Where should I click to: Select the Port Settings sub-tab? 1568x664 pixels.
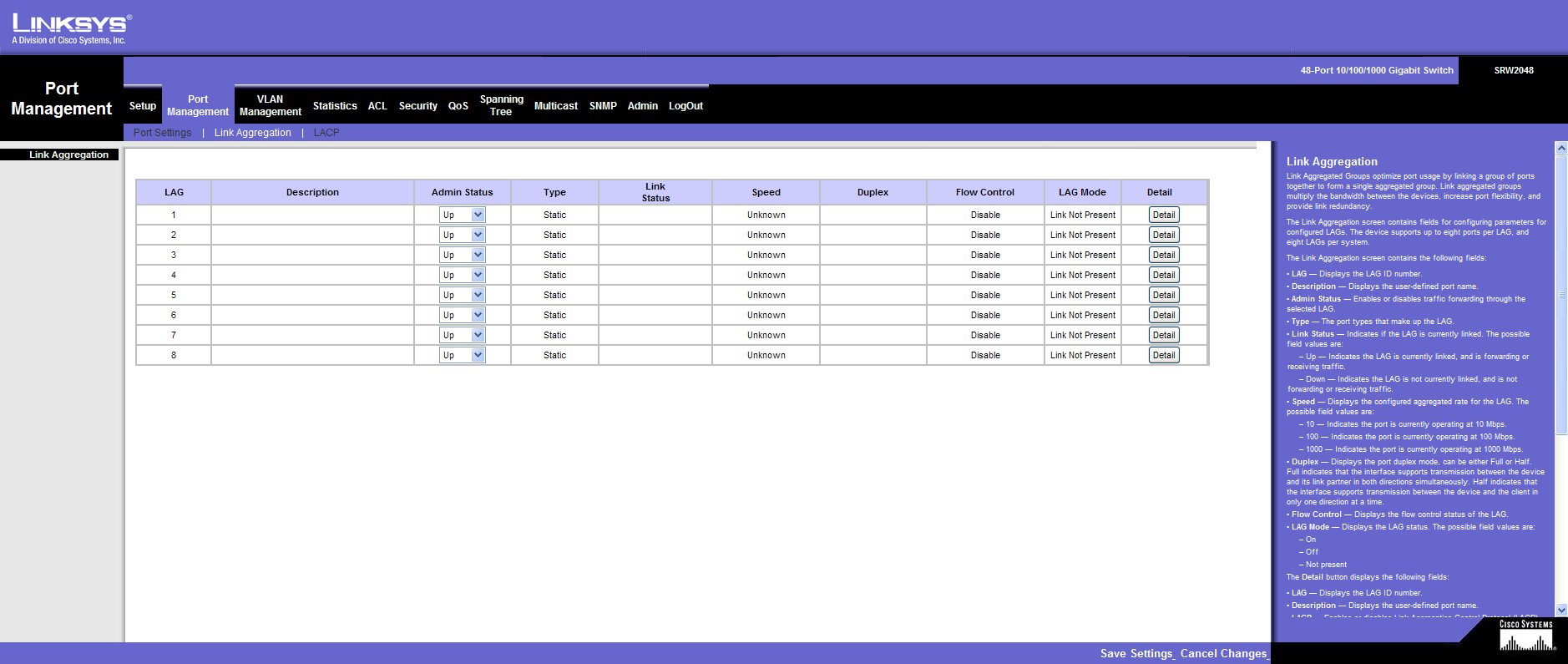(162, 133)
